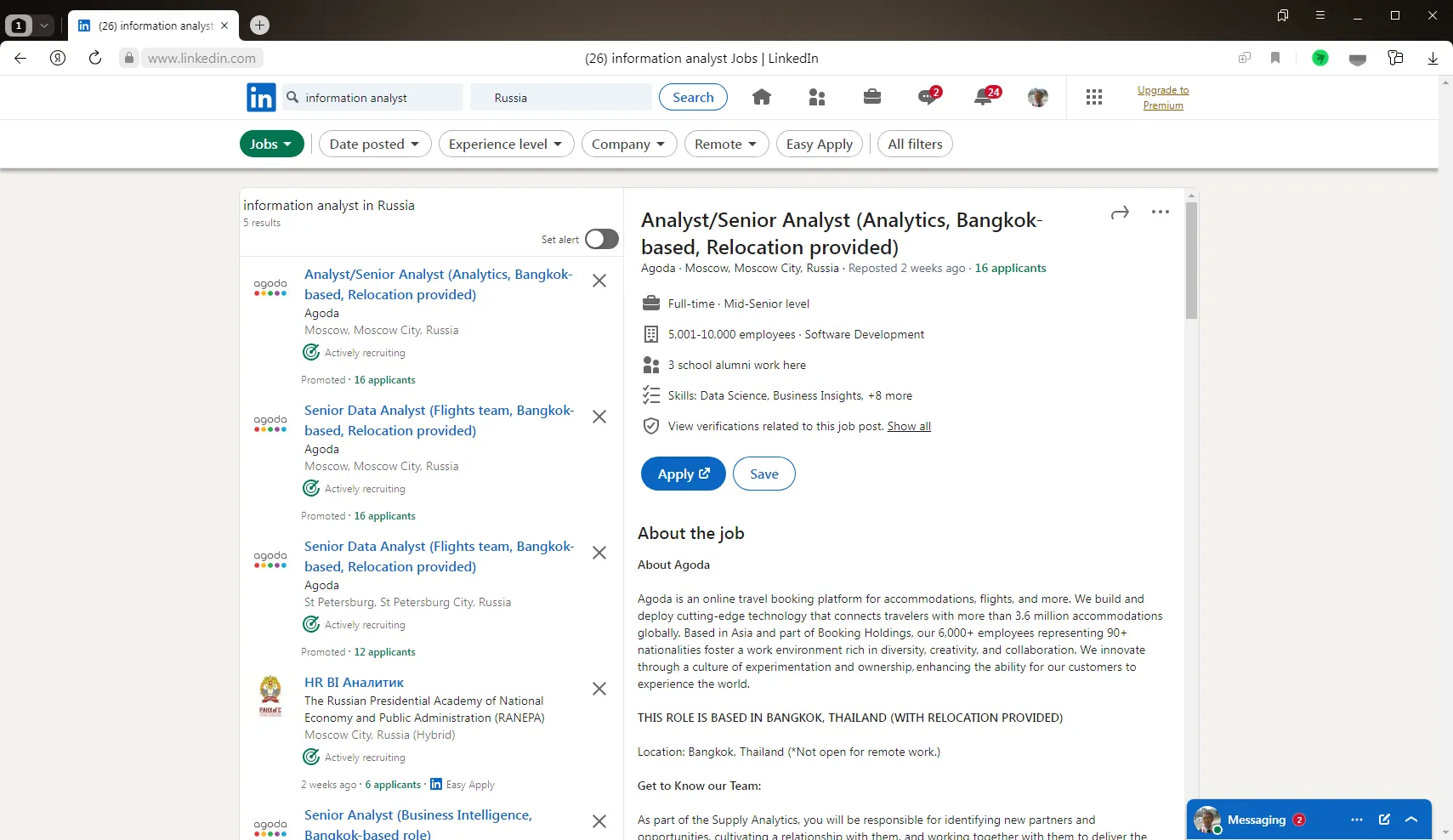1453x840 pixels.
Task: Click Show all verifications link
Action: click(909, 426)
